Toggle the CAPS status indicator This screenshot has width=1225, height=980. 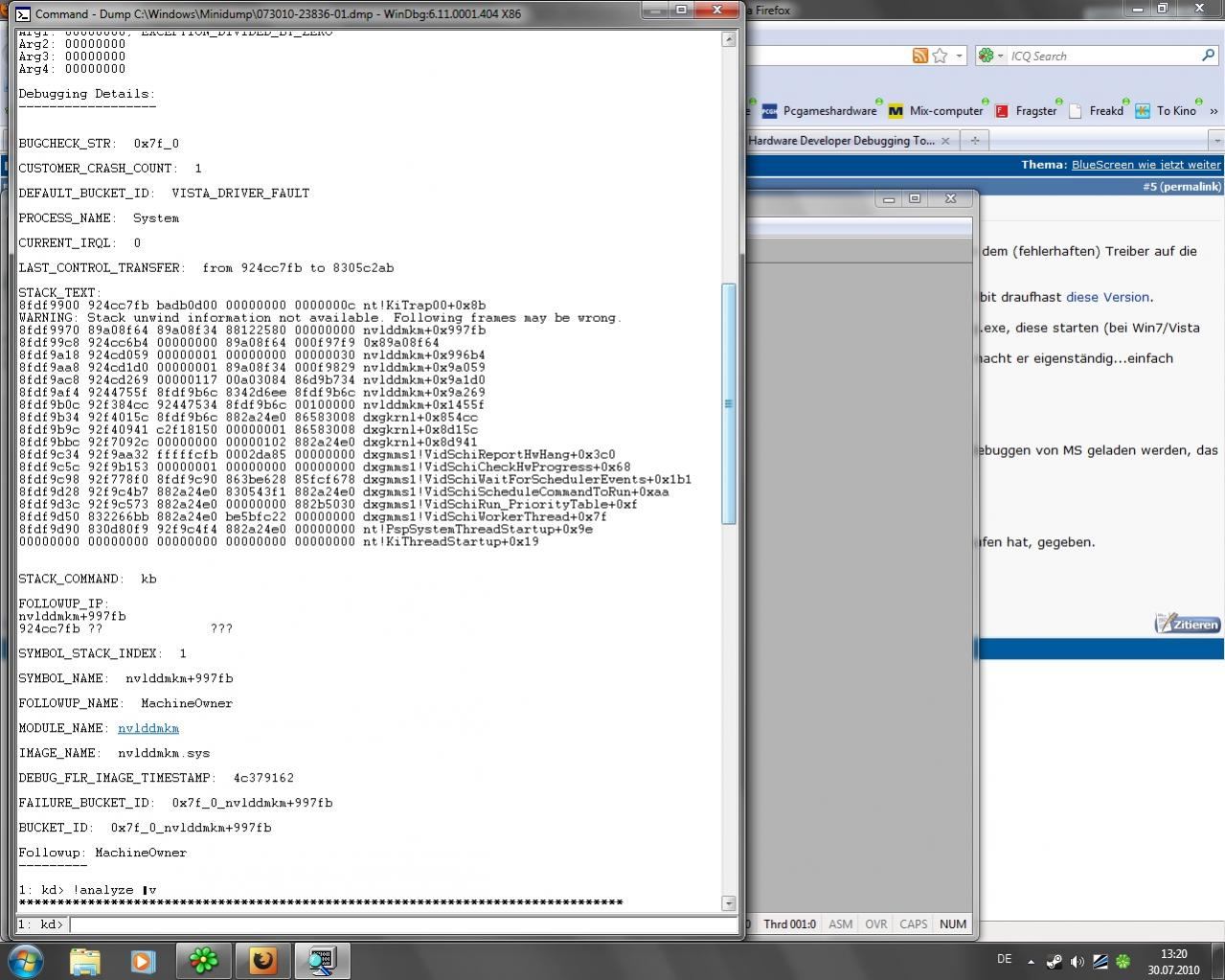[x=913, y=923]
